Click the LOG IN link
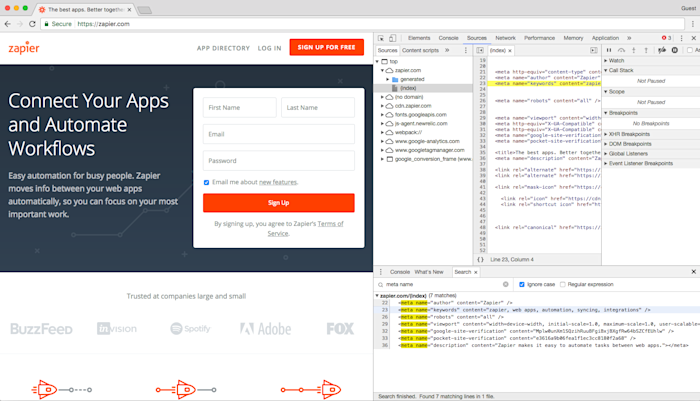Image resolution: width=700 pixels, height=401 pixels. coord(269,48)
